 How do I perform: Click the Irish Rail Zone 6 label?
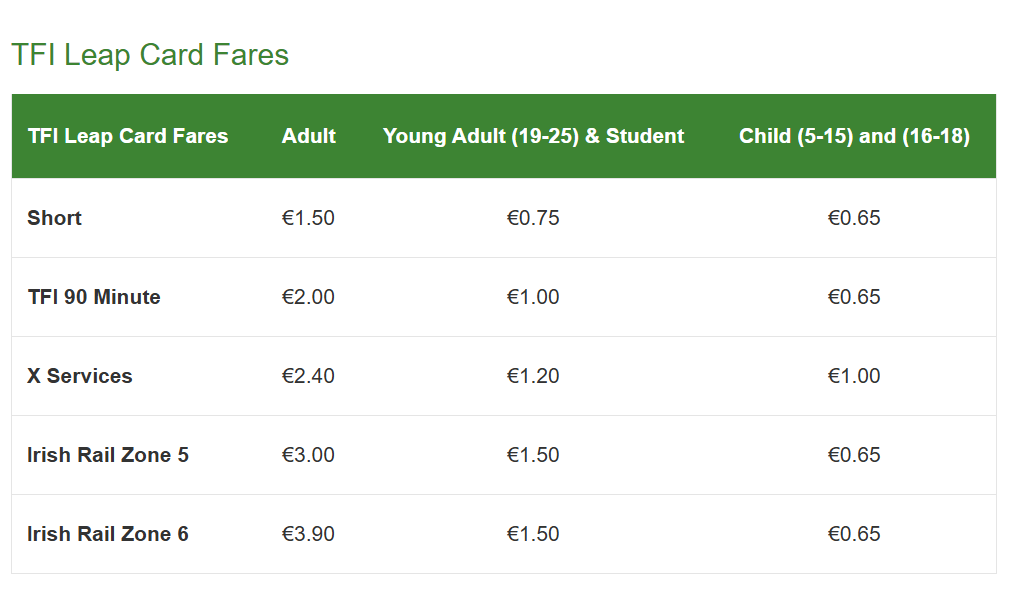[108, 534]
